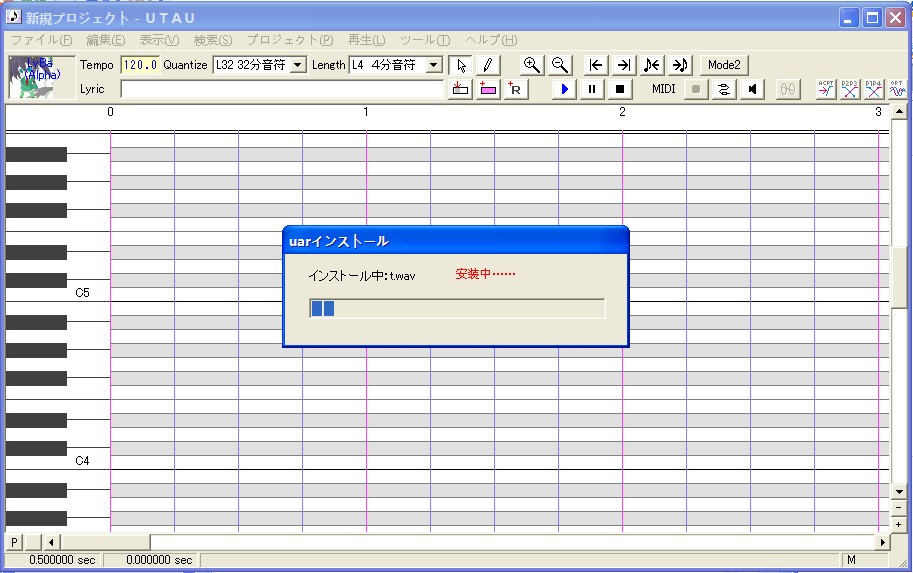Image resolution: width=913 pixels, height=573 pixels.
Task: Click the OPT waveform icon
Action: 897,89
